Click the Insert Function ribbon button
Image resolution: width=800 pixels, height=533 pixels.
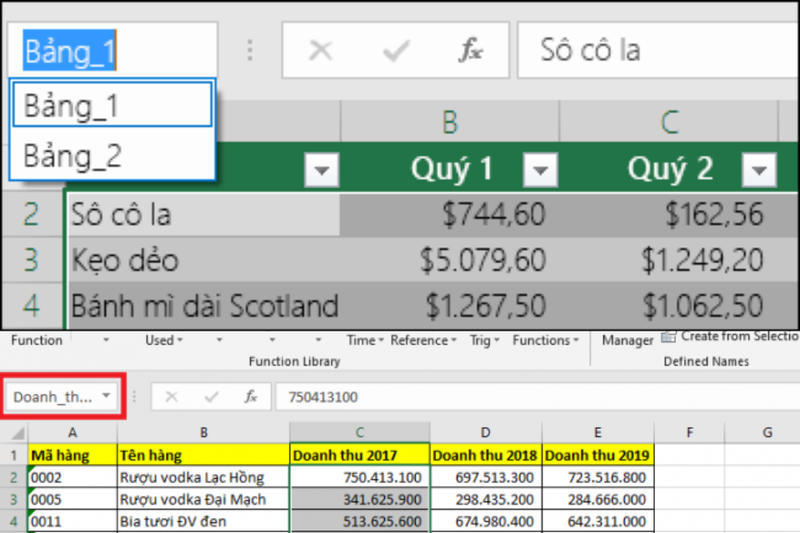click(37, 340)
